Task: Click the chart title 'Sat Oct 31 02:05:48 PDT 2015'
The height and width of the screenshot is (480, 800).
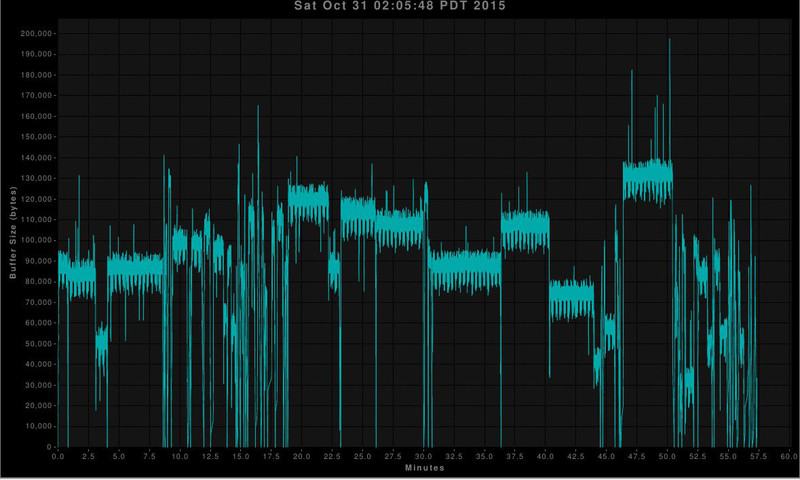Action: click(399, 6)
